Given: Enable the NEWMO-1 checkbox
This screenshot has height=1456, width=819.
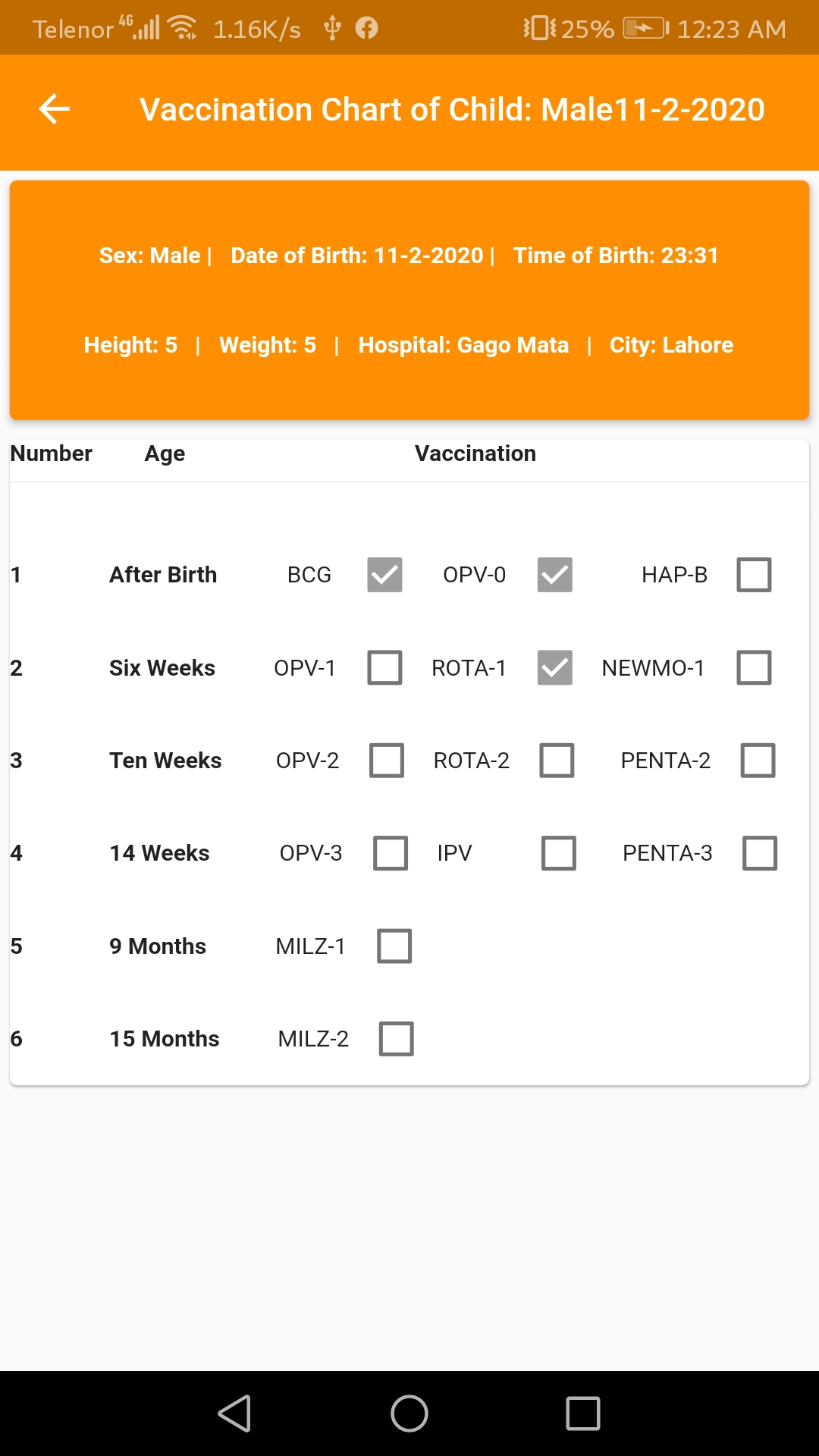Looking at the screenshot, I should [754, 667].
